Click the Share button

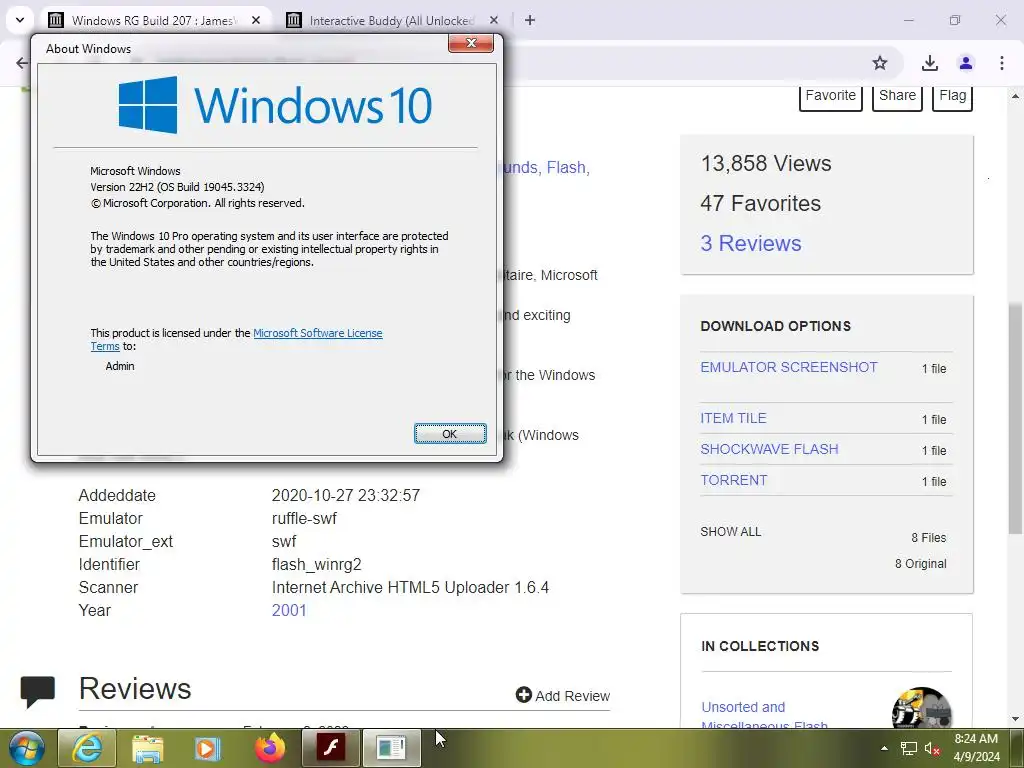tap(897, 96)
